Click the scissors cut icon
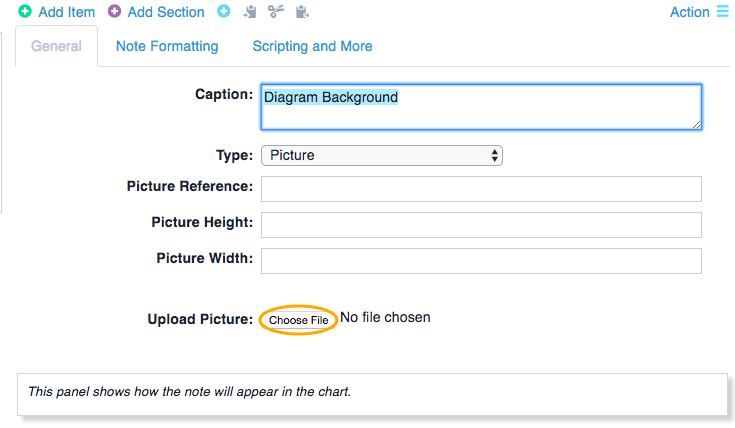This screenshot has width=735, height=428. [276, 12]
